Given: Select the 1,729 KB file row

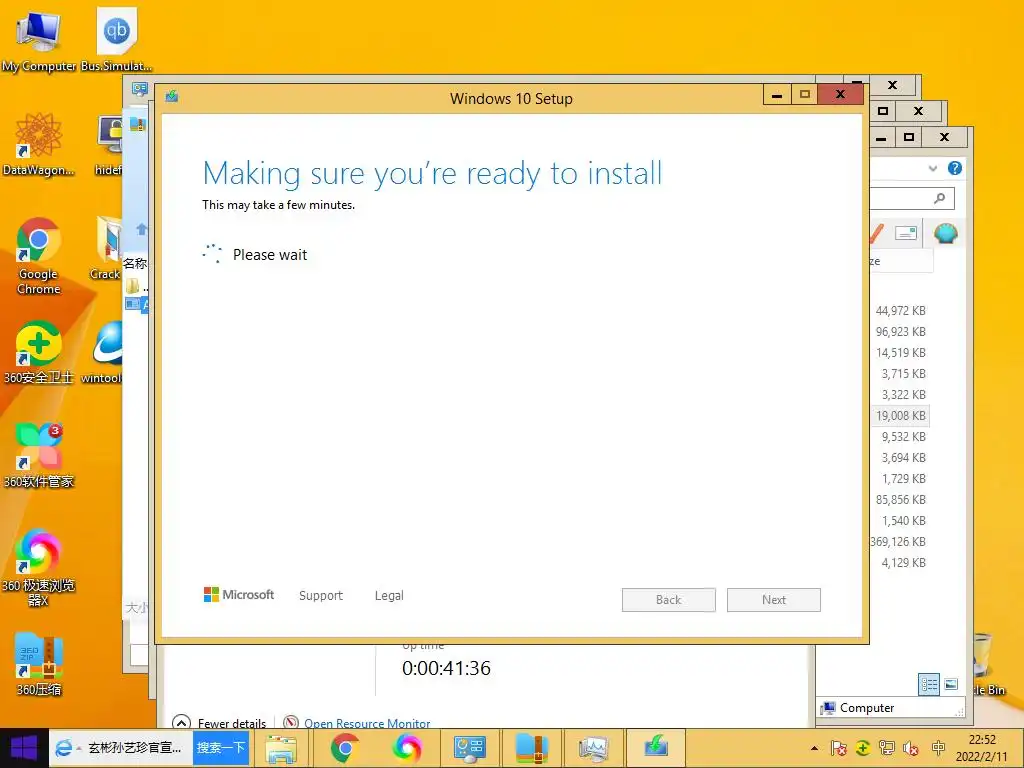Looking at the screenshot, I should [900, 479].
